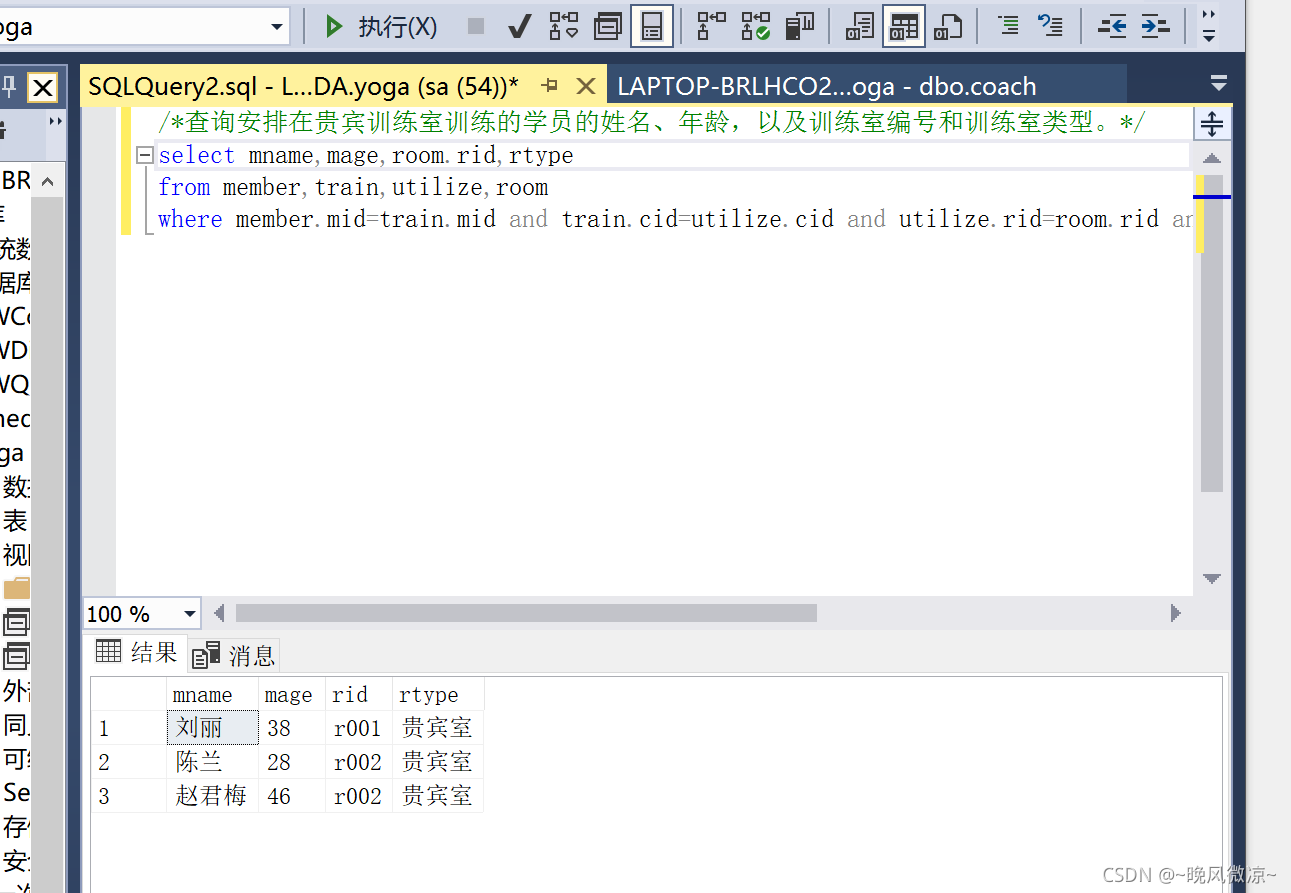Select the cell 赵君梅
Screen dimensions: 1291x893
[213, 796]
